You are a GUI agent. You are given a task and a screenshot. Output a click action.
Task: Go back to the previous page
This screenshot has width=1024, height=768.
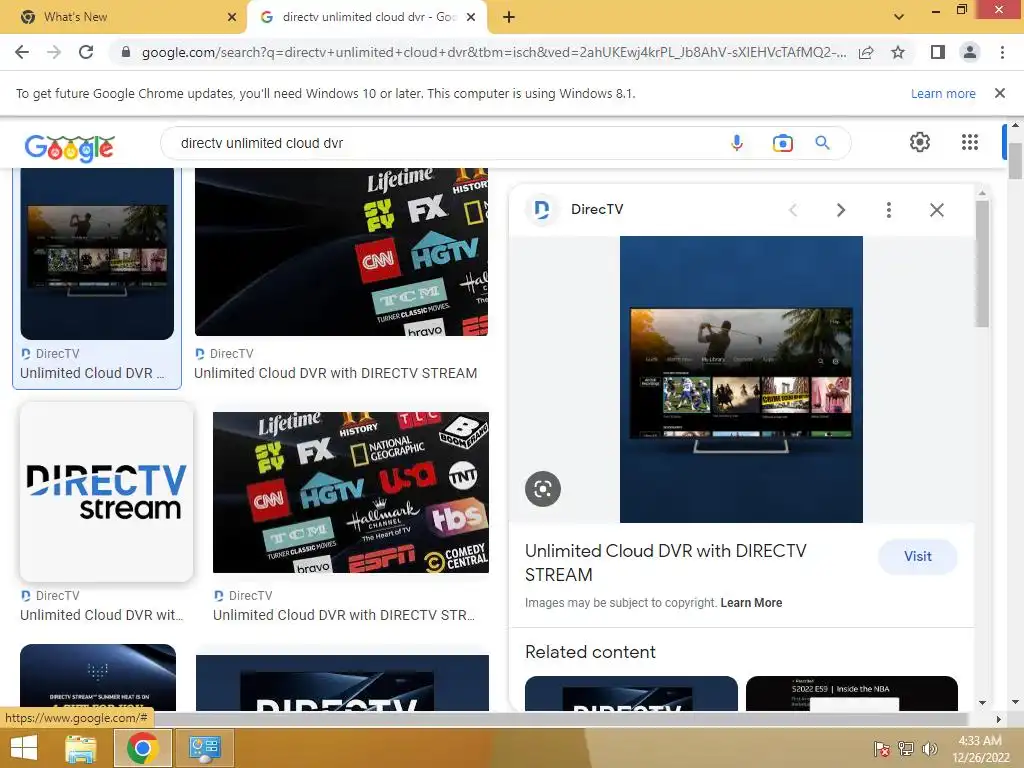point(22,52)
